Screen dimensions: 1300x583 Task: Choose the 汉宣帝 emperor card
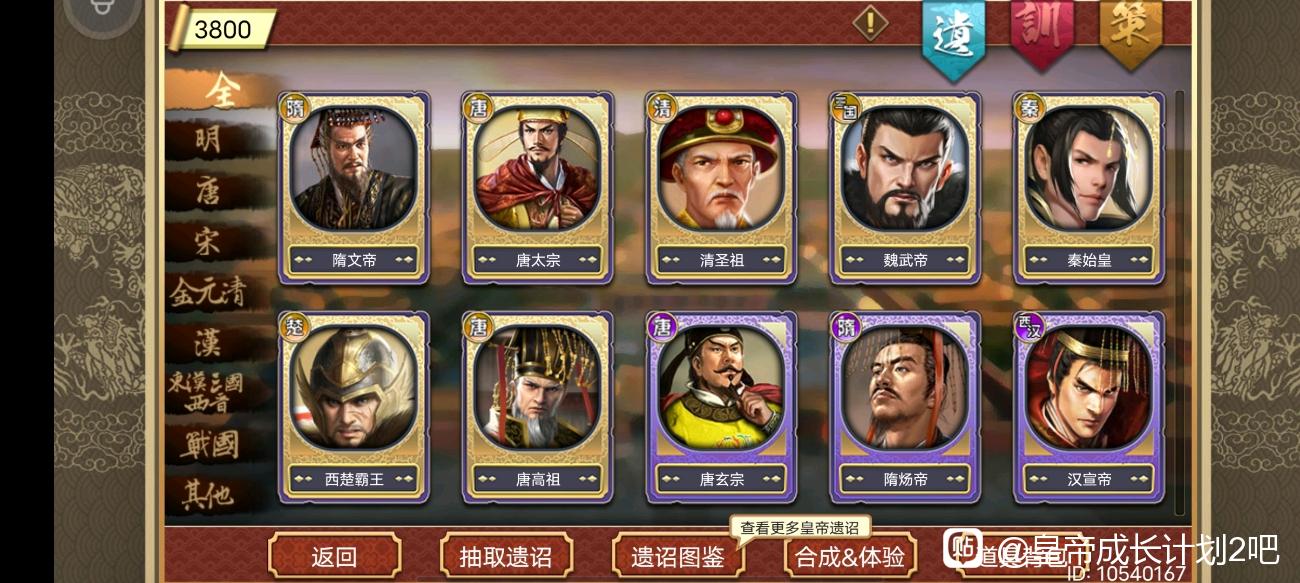coord(1090,407)
